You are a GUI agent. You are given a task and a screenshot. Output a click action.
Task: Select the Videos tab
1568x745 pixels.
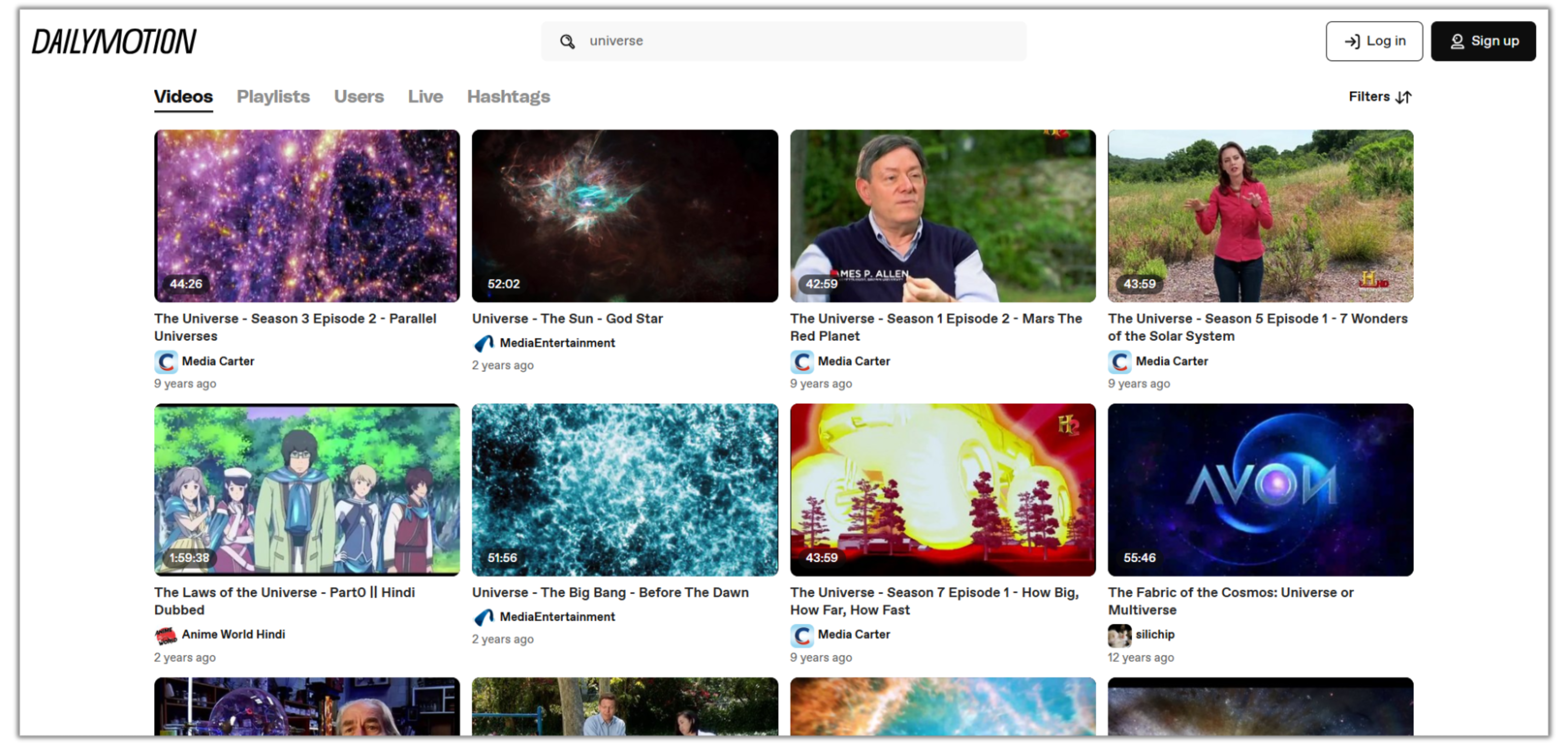tap(183, 97)
